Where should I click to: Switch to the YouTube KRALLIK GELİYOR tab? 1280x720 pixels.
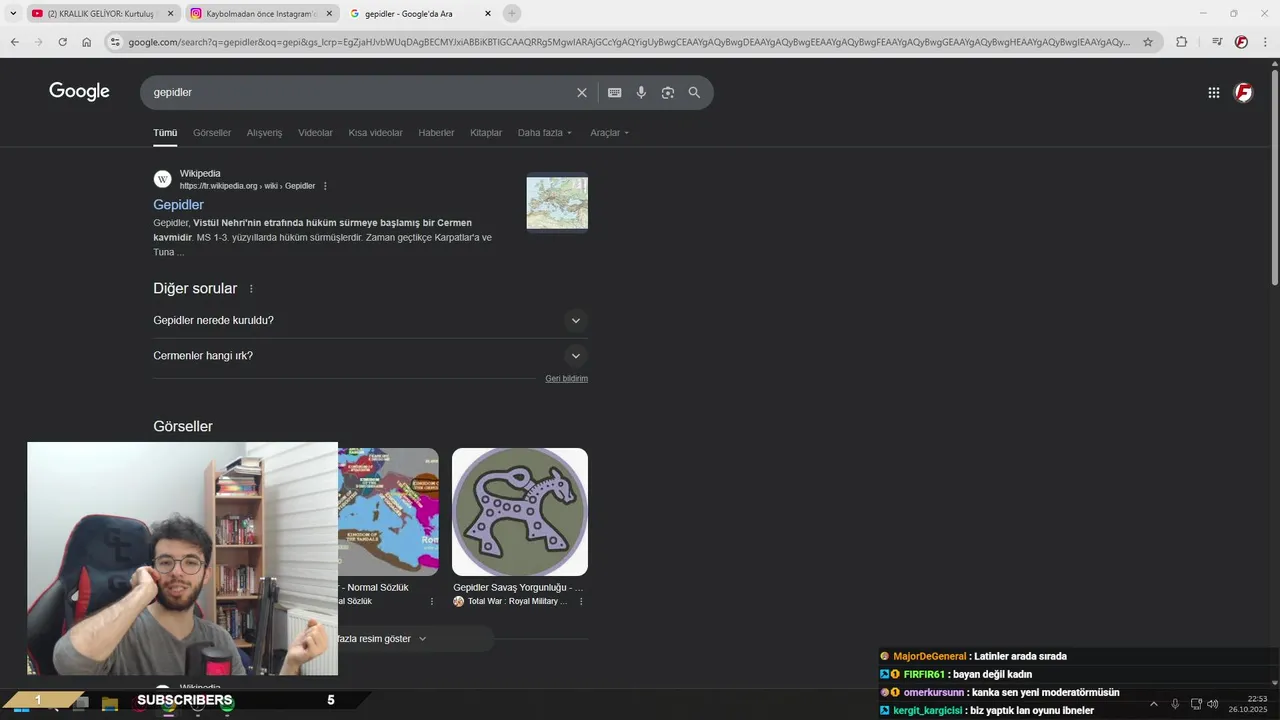[x=102, y=13]
